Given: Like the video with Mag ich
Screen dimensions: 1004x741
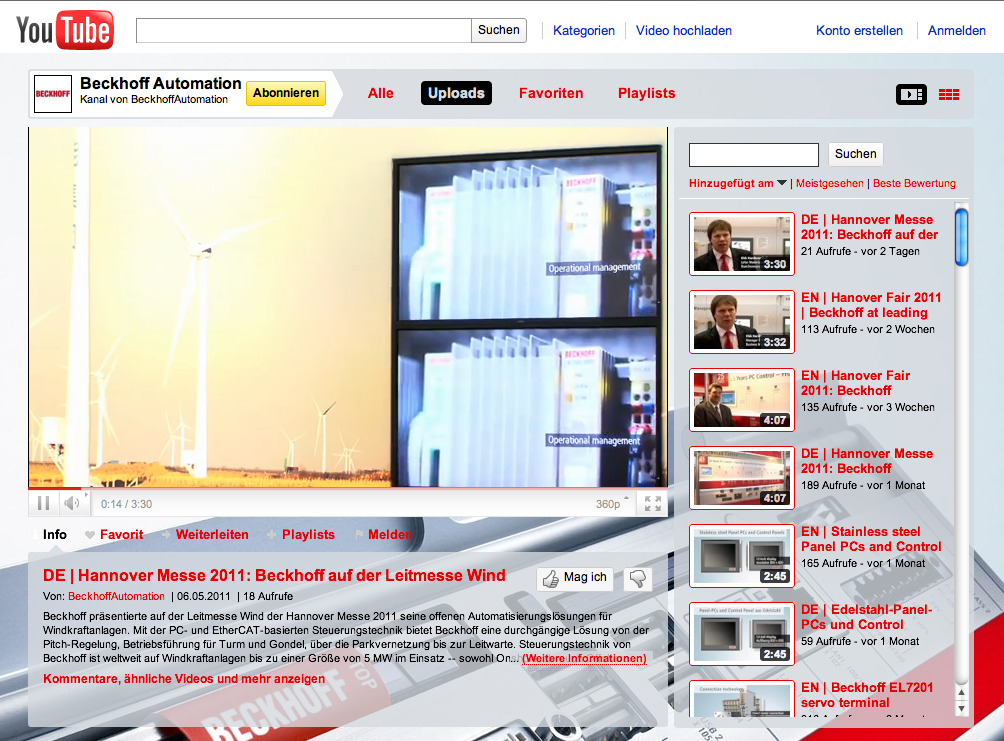Looking at the screenshot, I should pyautogui.click(x=574, y=578).
